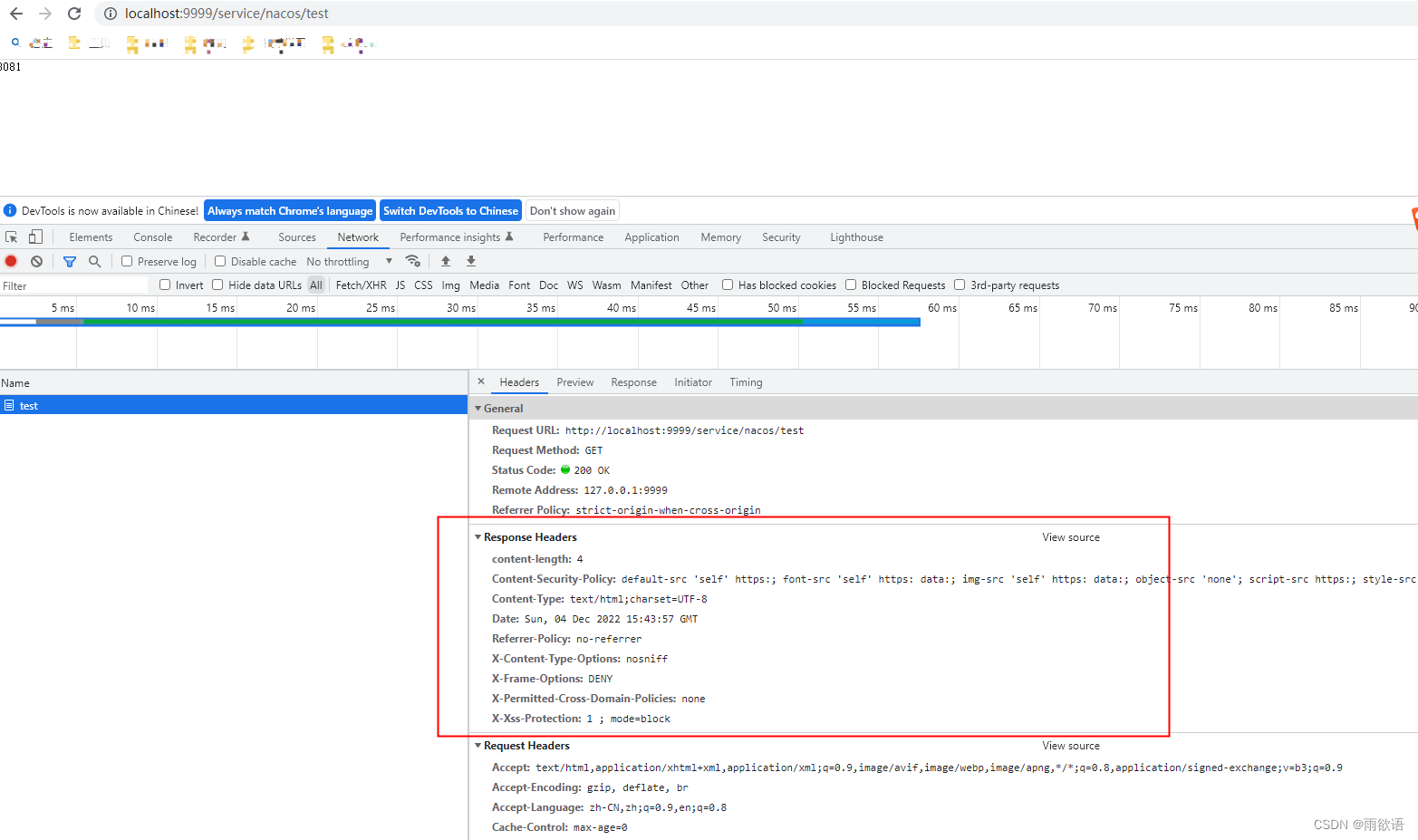Select the Headers tab

[519, 382]
